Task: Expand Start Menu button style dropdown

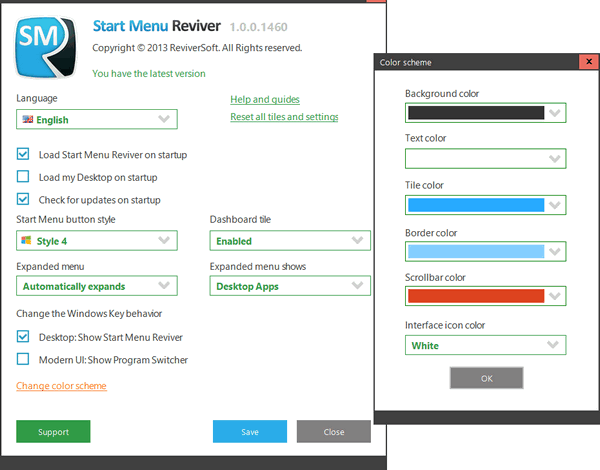Action: [164, 240]
